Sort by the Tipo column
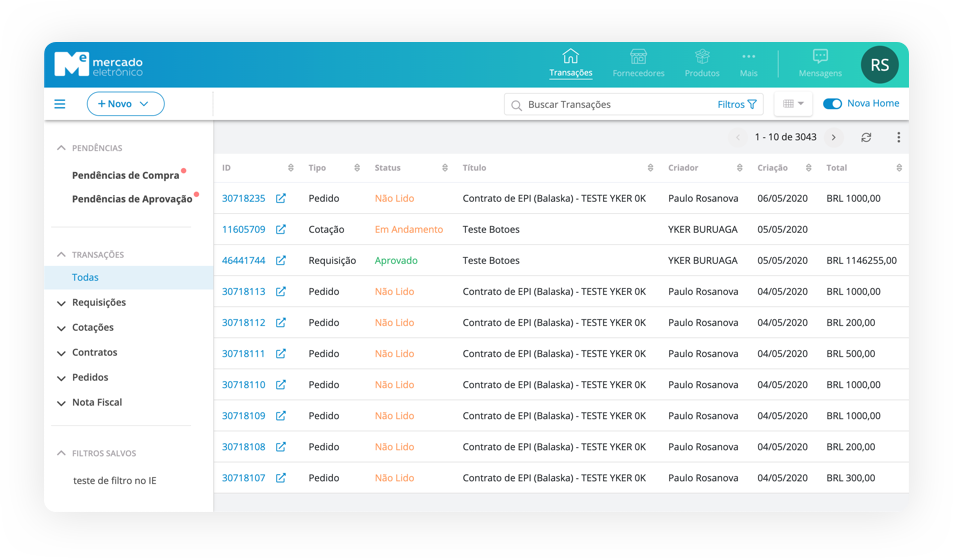This screenshot has height=558, width=953. coord(357,168)
